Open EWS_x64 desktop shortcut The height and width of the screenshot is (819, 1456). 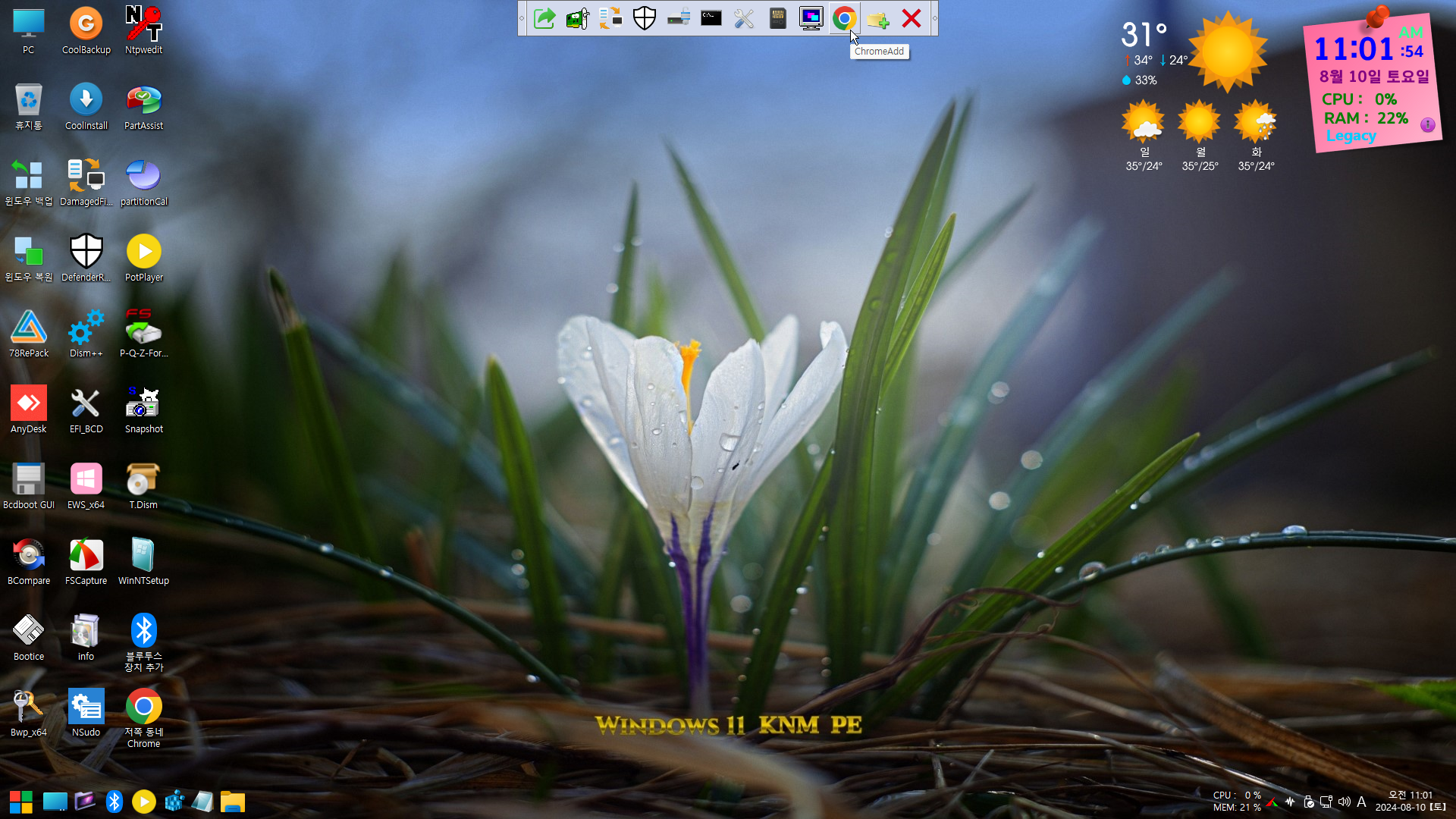click(x=86, y=485)
